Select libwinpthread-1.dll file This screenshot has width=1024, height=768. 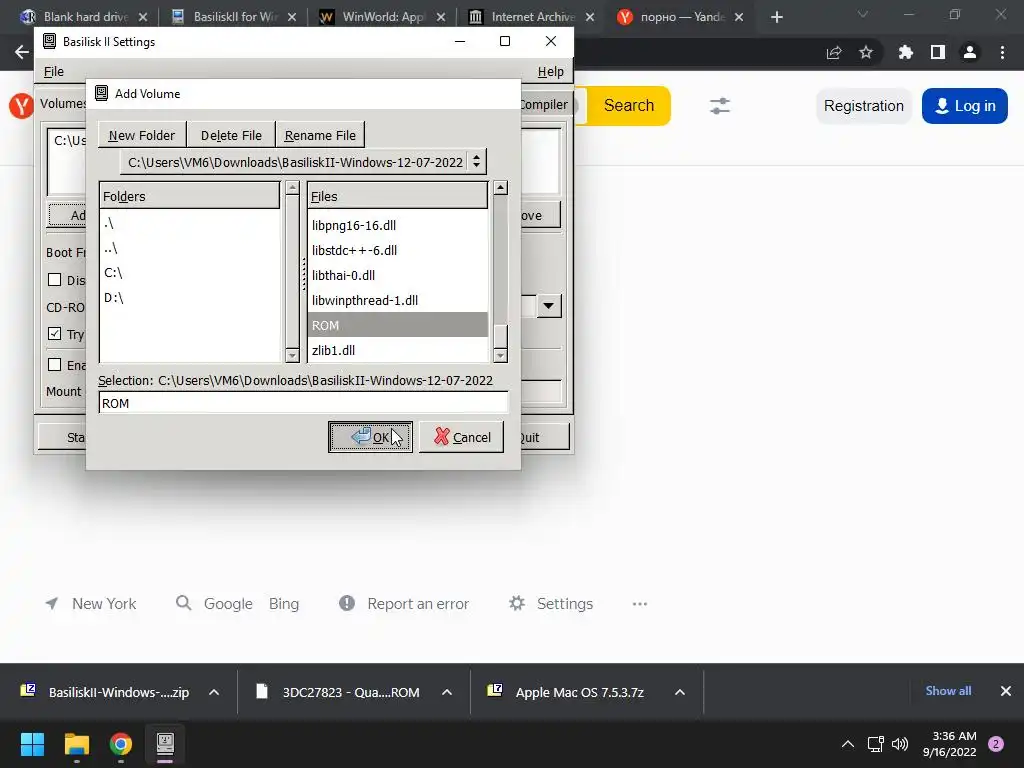398,300
